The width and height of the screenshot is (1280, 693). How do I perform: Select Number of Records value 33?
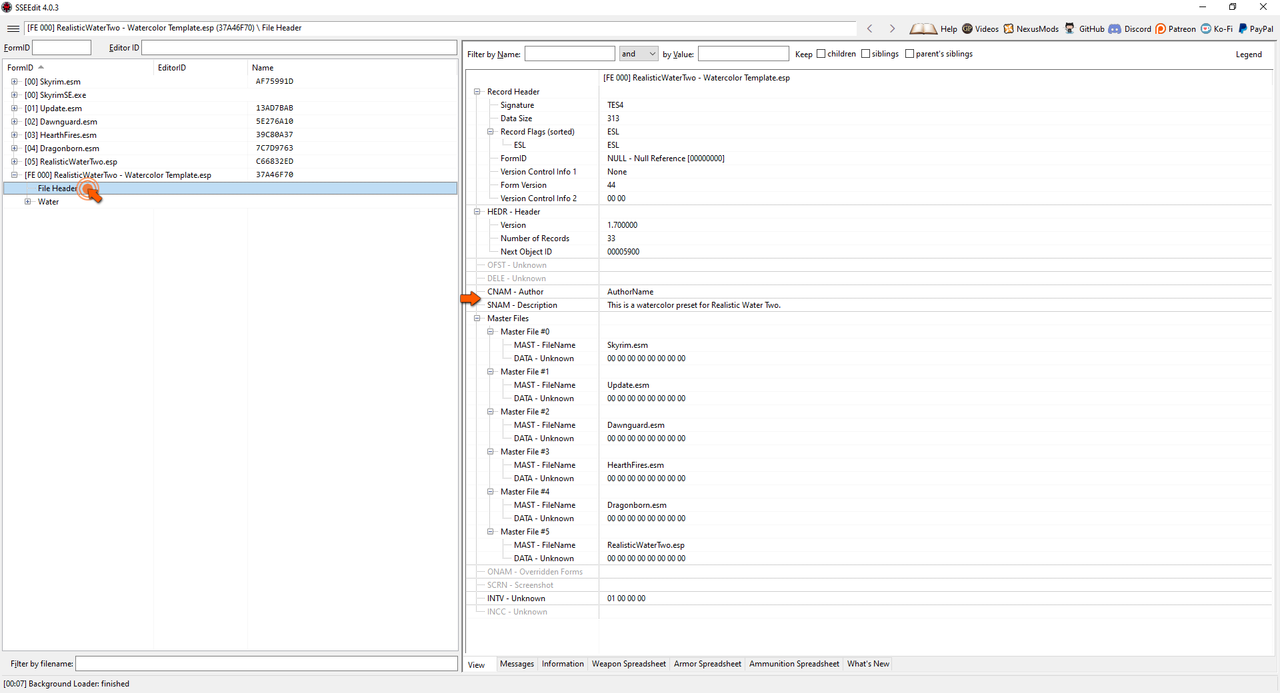coord(611,239)
